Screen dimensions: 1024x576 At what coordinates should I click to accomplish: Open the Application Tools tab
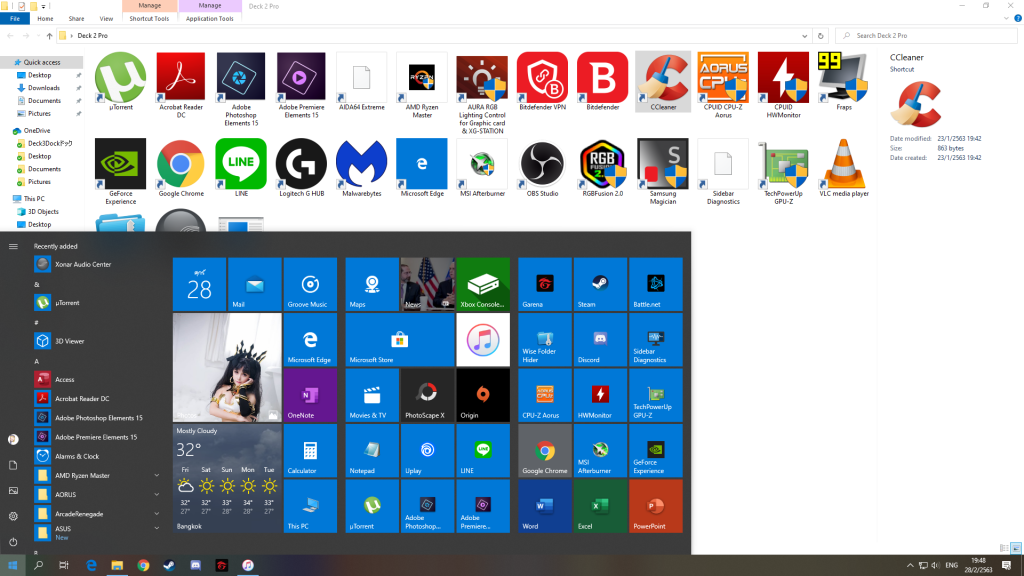[x=210, y=18]
